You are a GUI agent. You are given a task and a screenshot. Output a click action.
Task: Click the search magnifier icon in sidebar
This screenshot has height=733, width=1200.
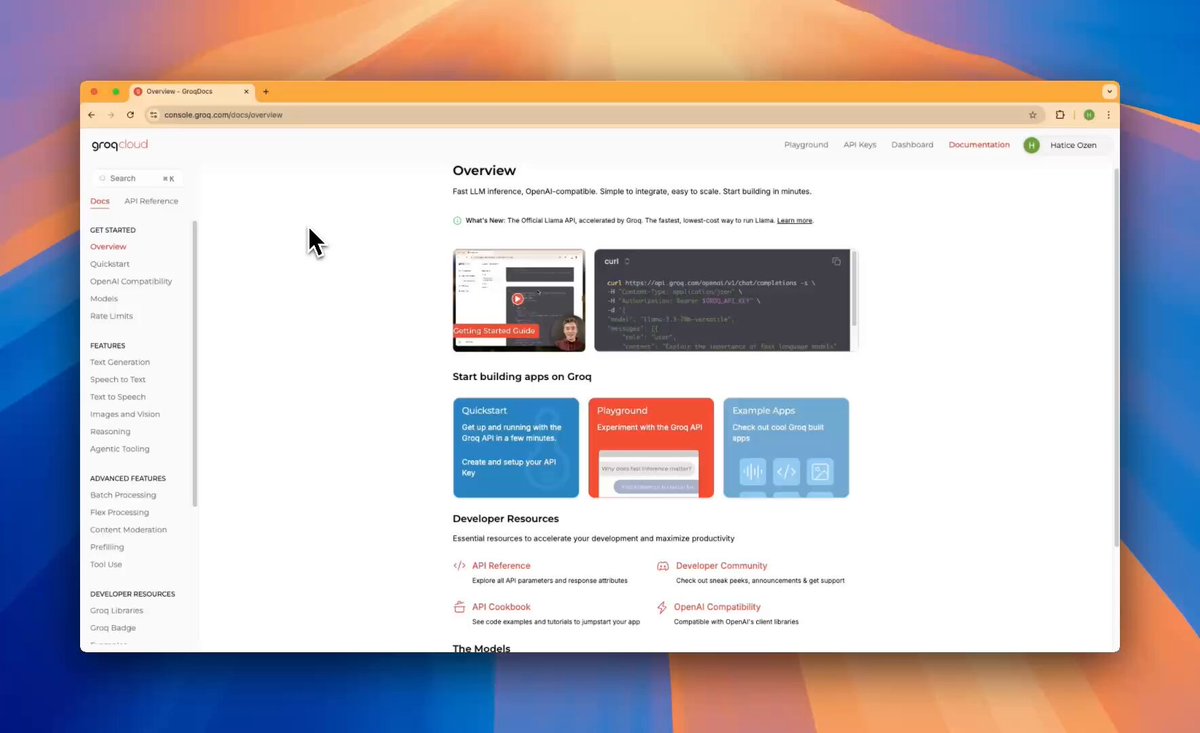[x=102, y=178]
